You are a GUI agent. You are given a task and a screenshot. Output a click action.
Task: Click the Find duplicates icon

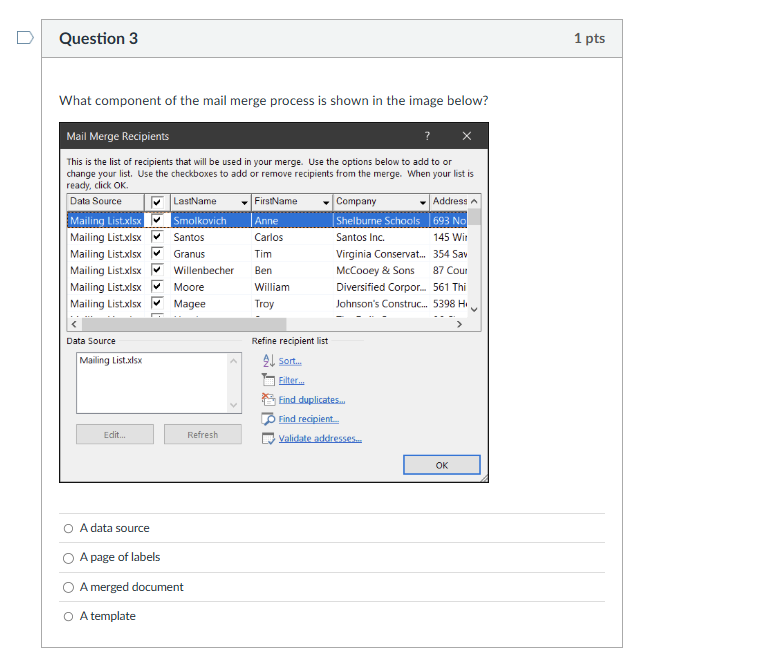coord(268,399)
